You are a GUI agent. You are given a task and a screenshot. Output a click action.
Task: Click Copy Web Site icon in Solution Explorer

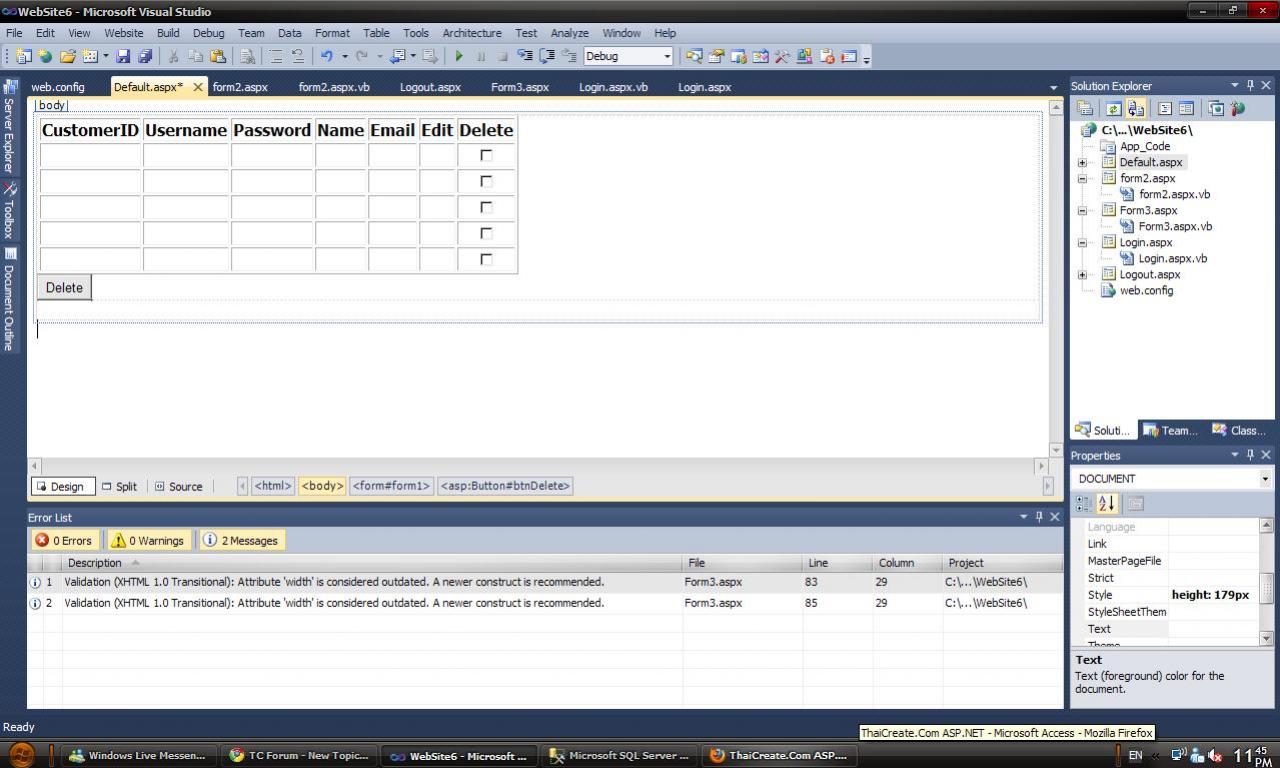click(x=1216, y=109)
